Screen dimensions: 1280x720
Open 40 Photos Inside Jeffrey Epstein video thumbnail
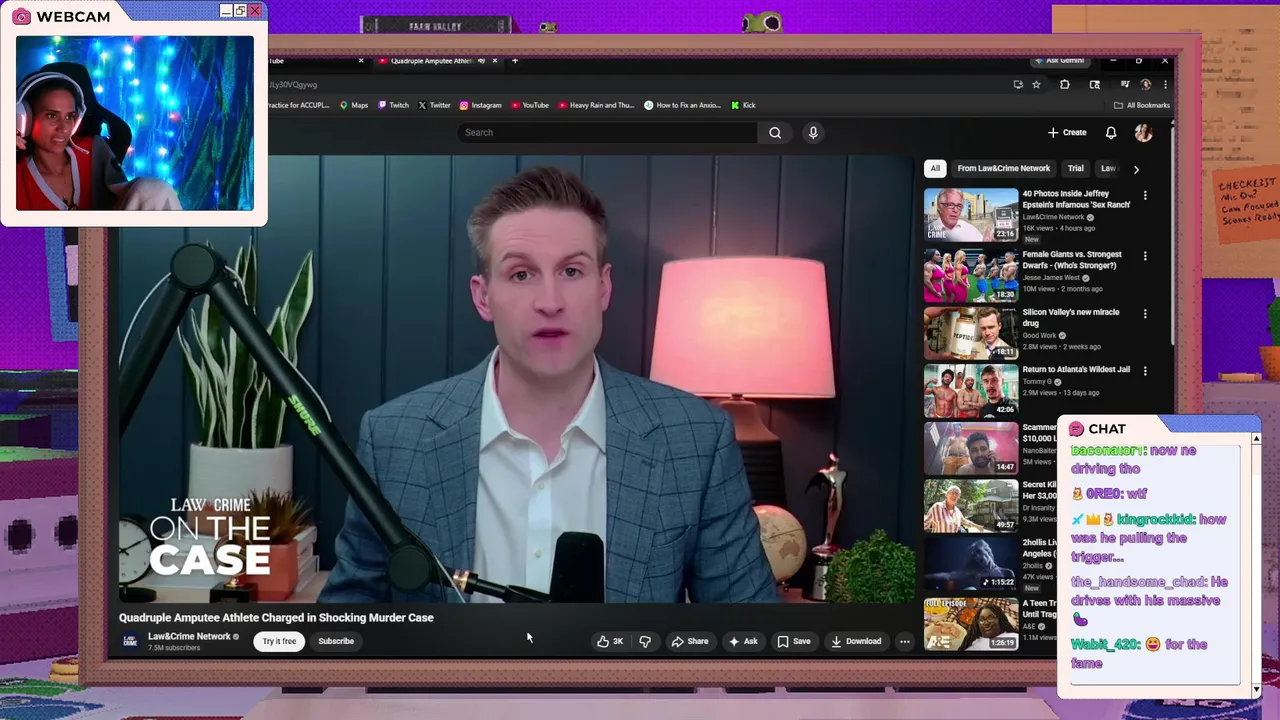971,215
